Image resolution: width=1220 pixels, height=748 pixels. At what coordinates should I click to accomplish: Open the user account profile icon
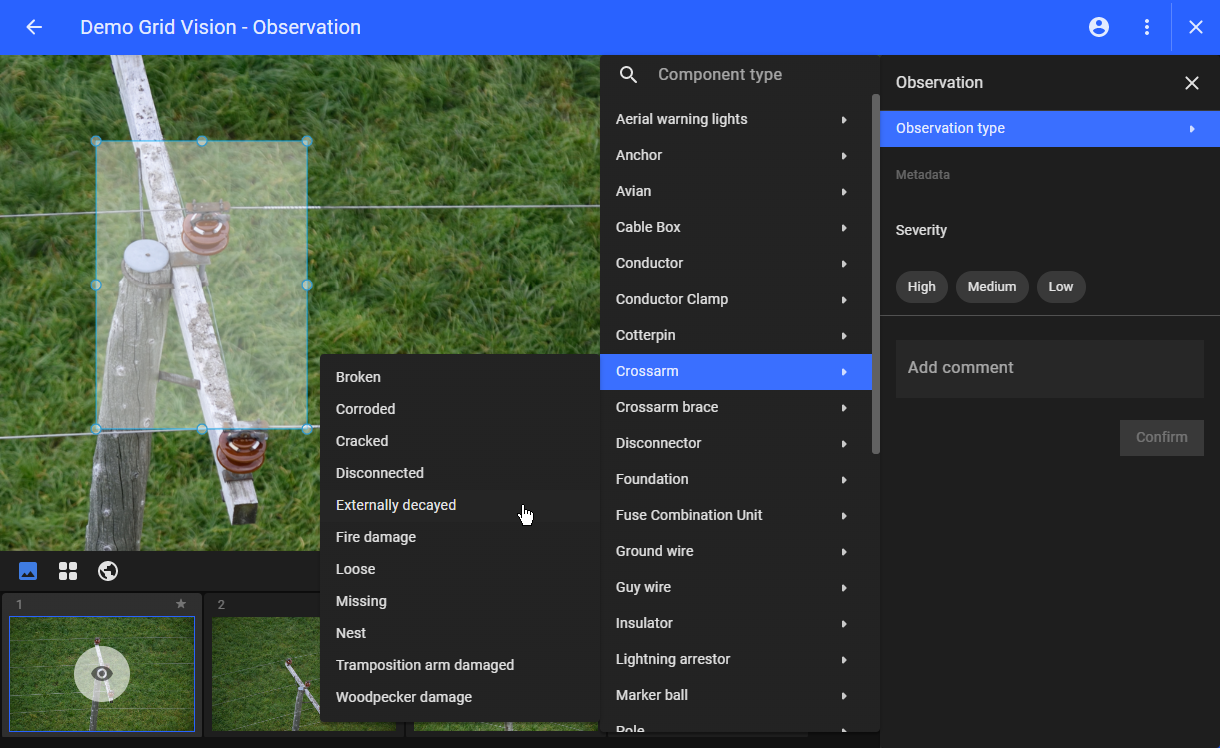coord(1099,27)
